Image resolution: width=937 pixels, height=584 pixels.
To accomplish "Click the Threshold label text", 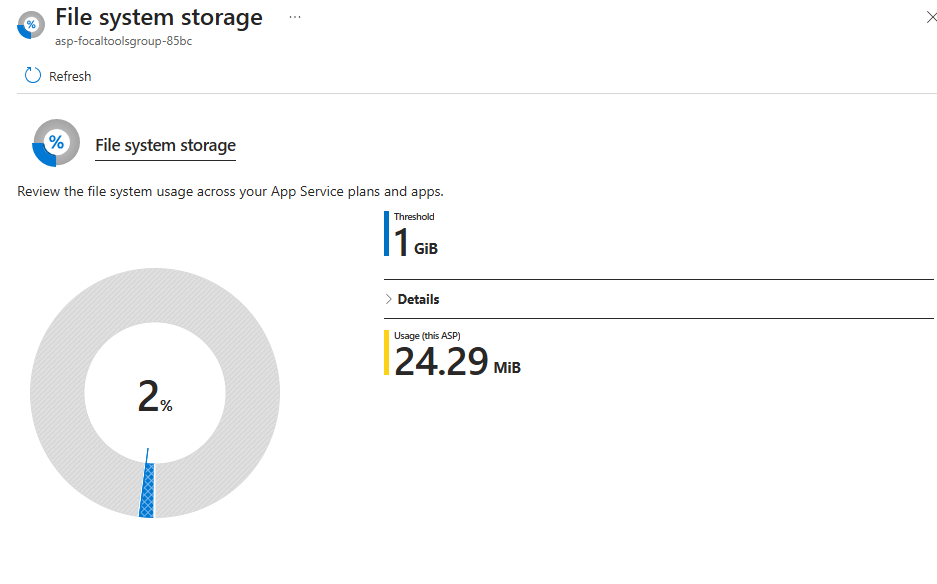I will click(414, 216).
